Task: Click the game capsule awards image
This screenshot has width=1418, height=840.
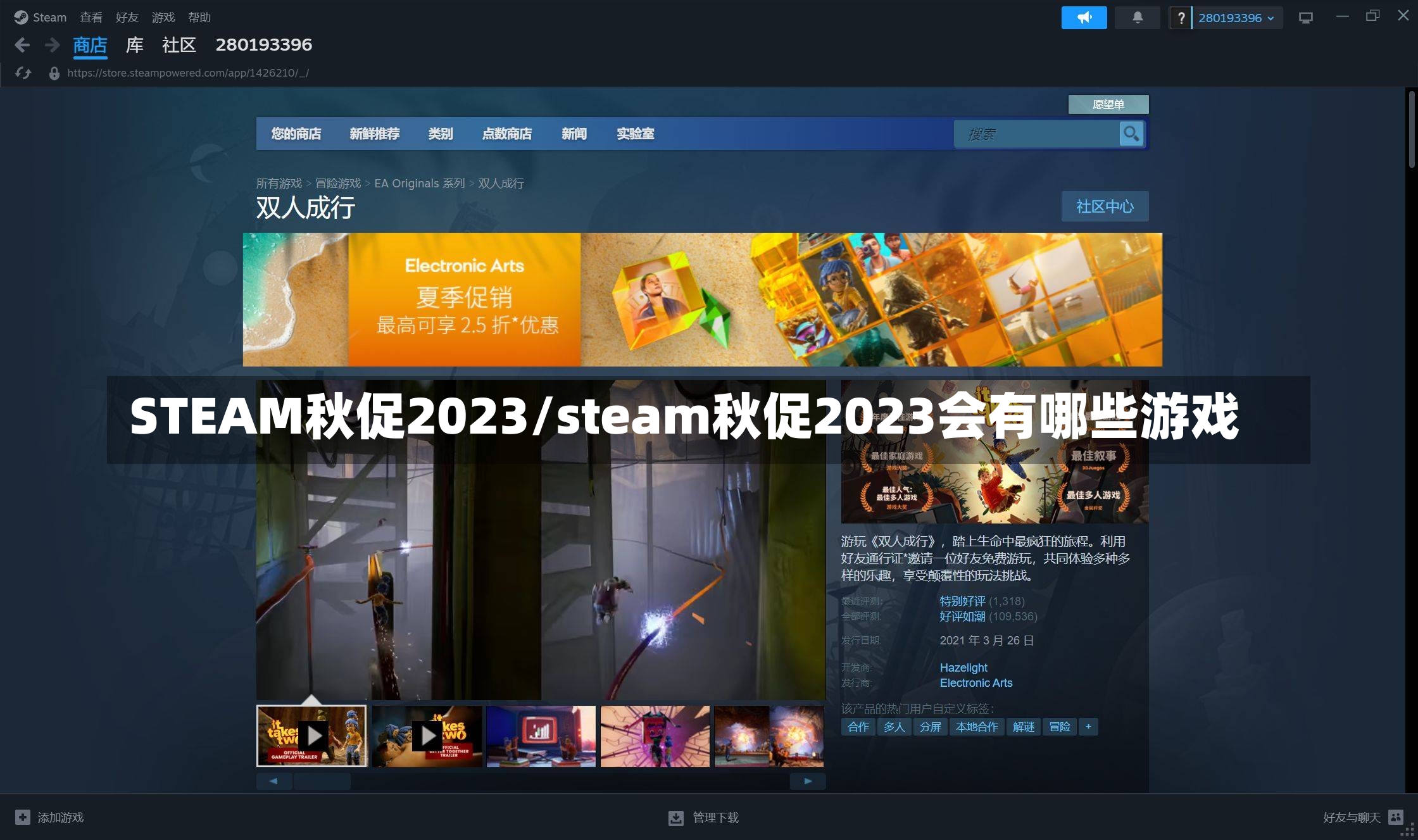Action: click(x=994, y=451)
